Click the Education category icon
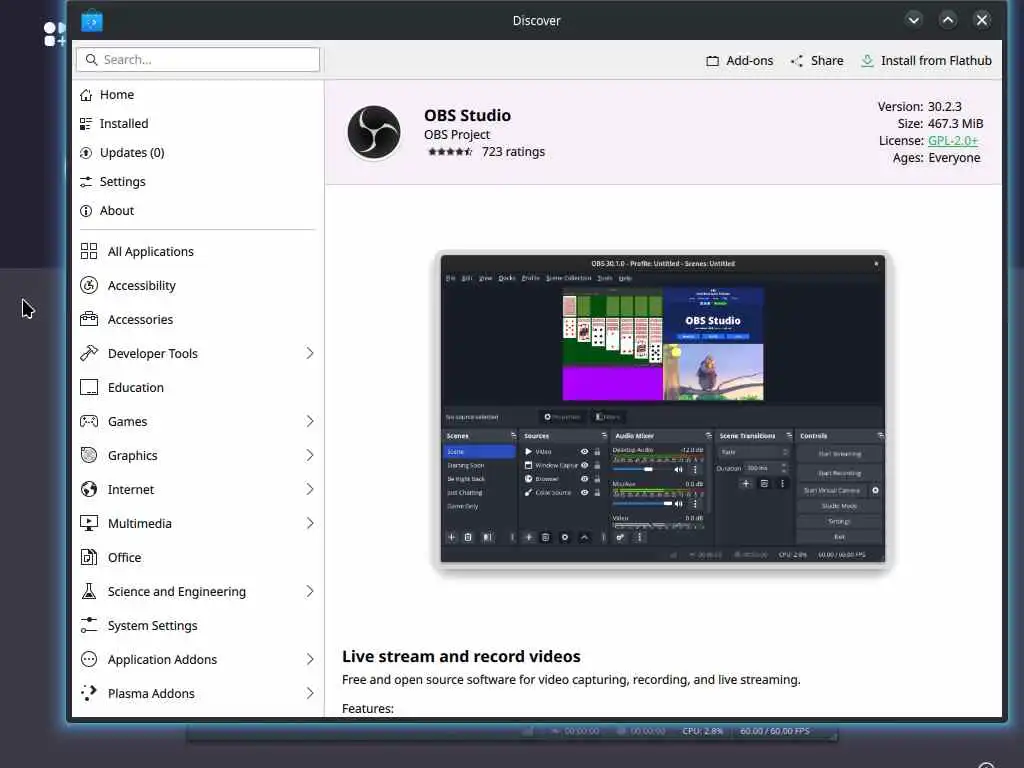 (89, 387)
